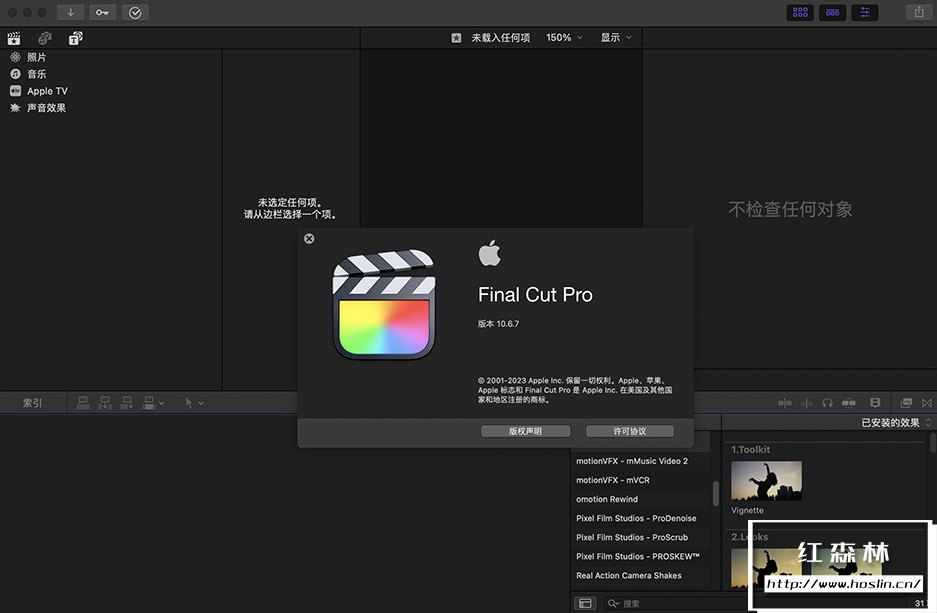Viewport: 937px width, 613px height.
Task: Open the clip appearance filmstrip icon
Action: coord(875,403)
